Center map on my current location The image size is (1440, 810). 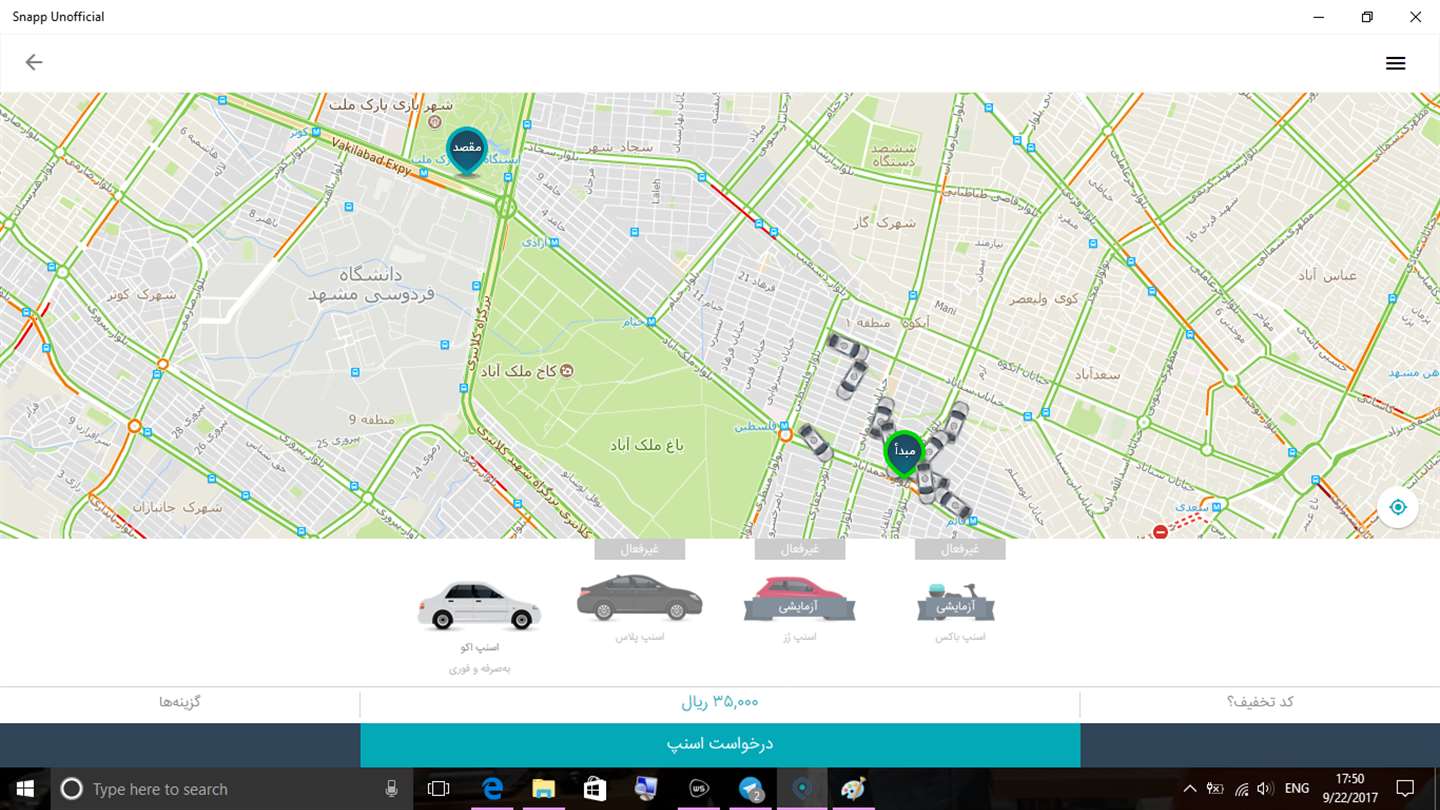pyautogui.click(x=1397, y=507)
